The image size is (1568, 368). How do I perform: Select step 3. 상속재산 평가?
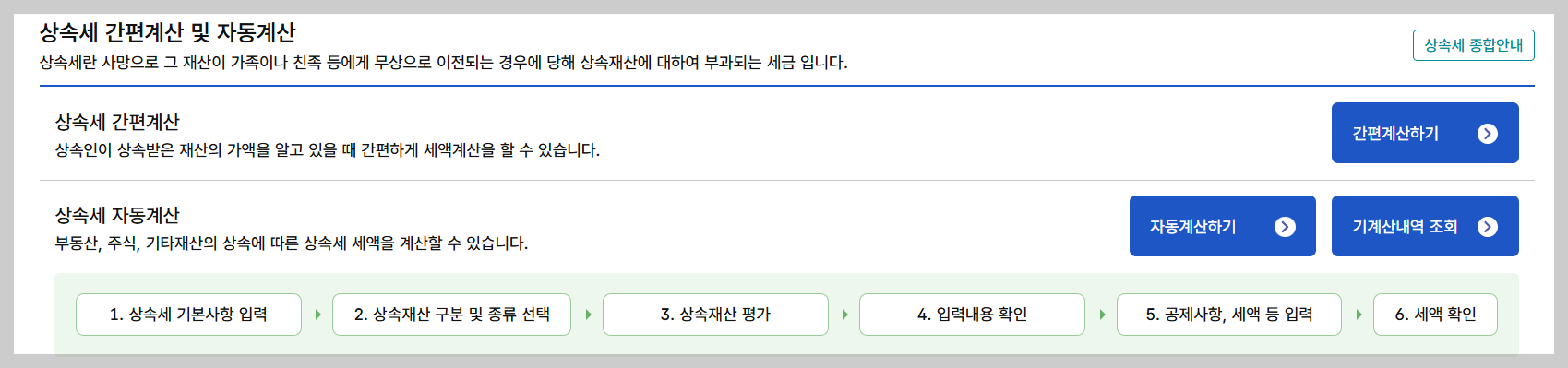coord(715,315)
